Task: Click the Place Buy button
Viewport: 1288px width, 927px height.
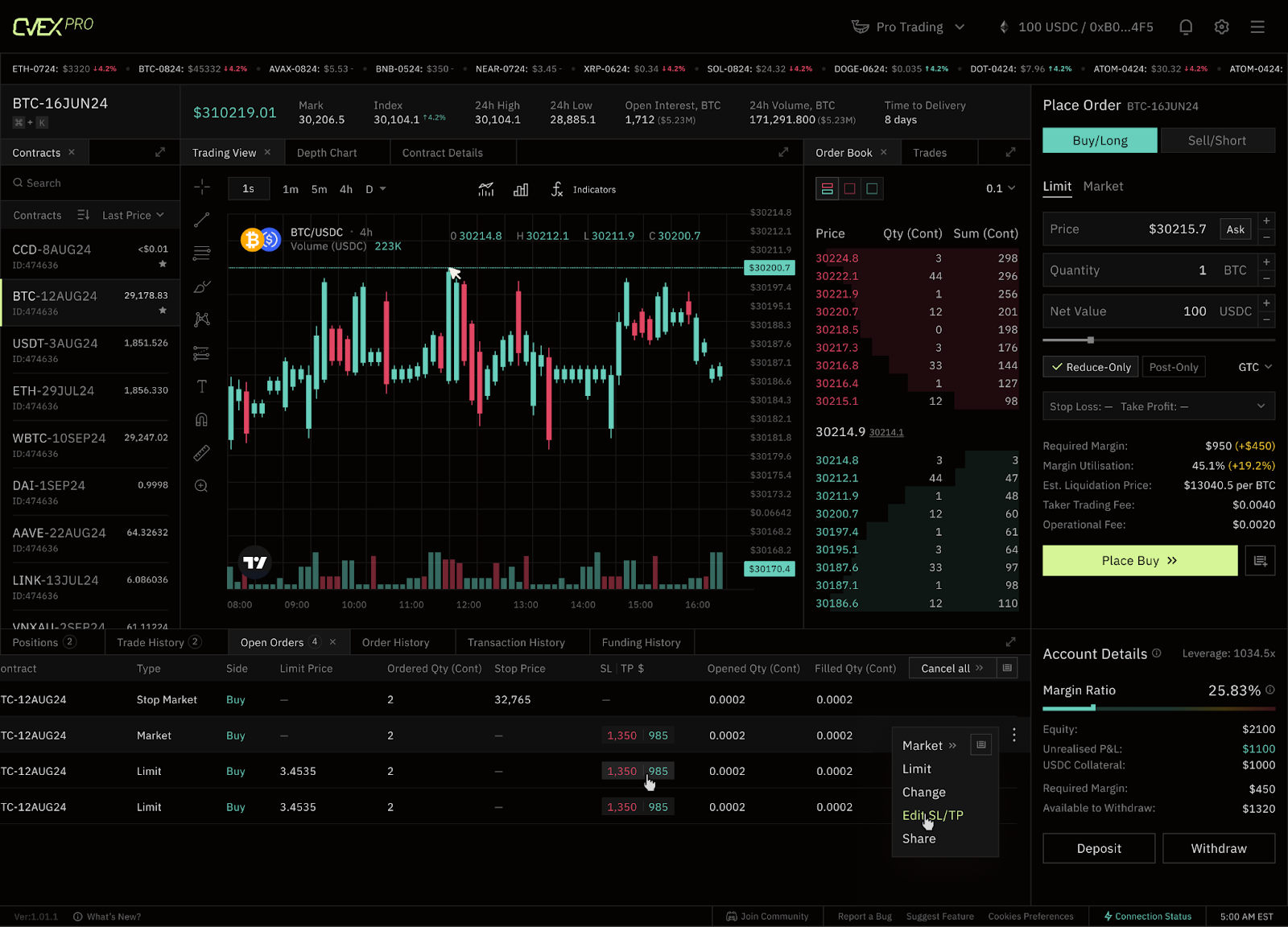Action: [1139, 561]
